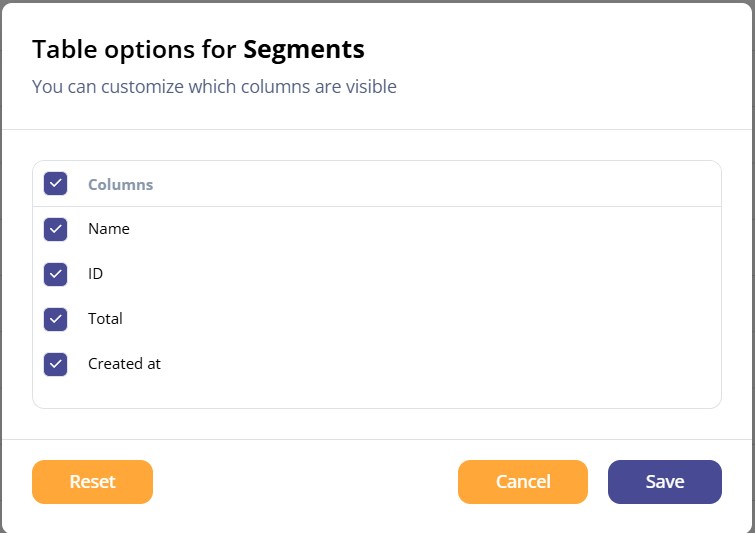Uncheck the Name column checkbox
Viewport: 755px width, 533px height.
coord(55,229)
